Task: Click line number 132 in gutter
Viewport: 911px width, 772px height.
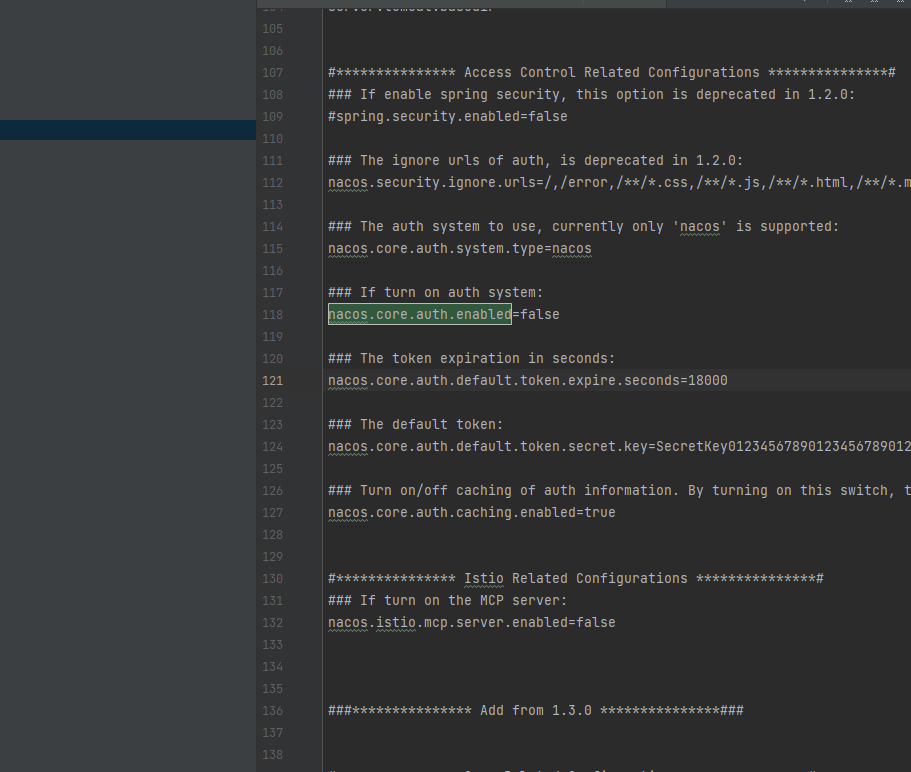Action: (272, 623)
